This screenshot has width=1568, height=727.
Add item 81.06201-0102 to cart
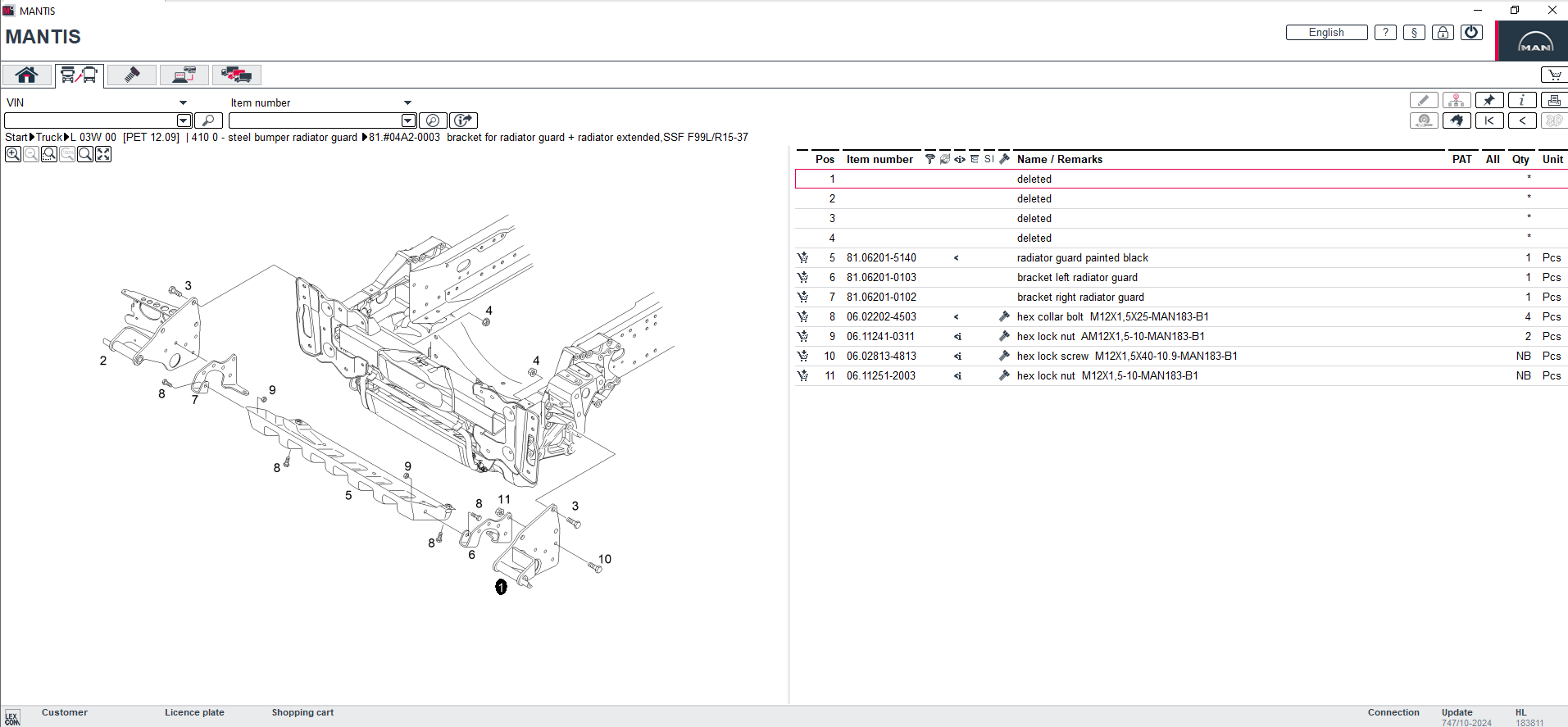[802, 297]
